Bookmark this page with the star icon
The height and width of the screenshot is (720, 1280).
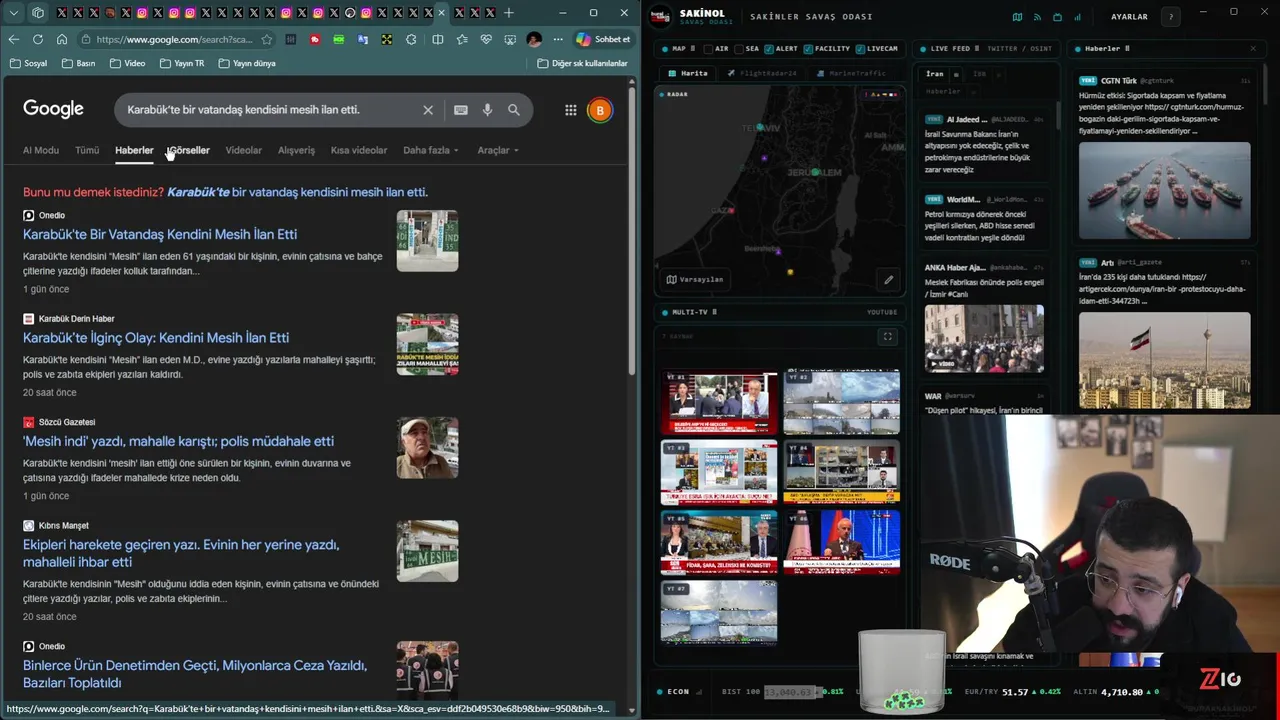(267, 39)
